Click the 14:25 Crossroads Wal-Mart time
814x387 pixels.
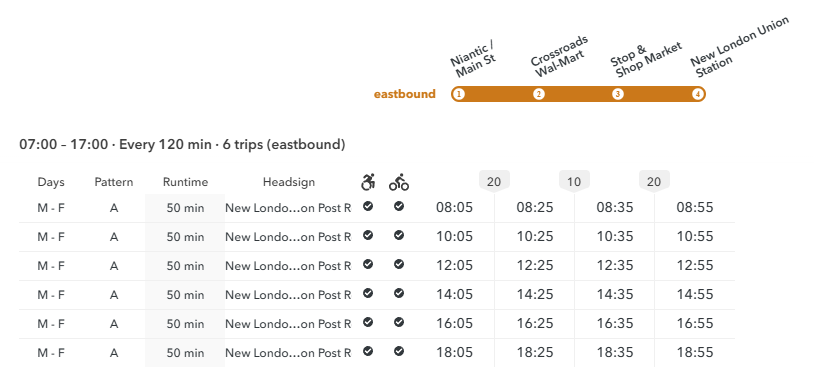(535, 295)
